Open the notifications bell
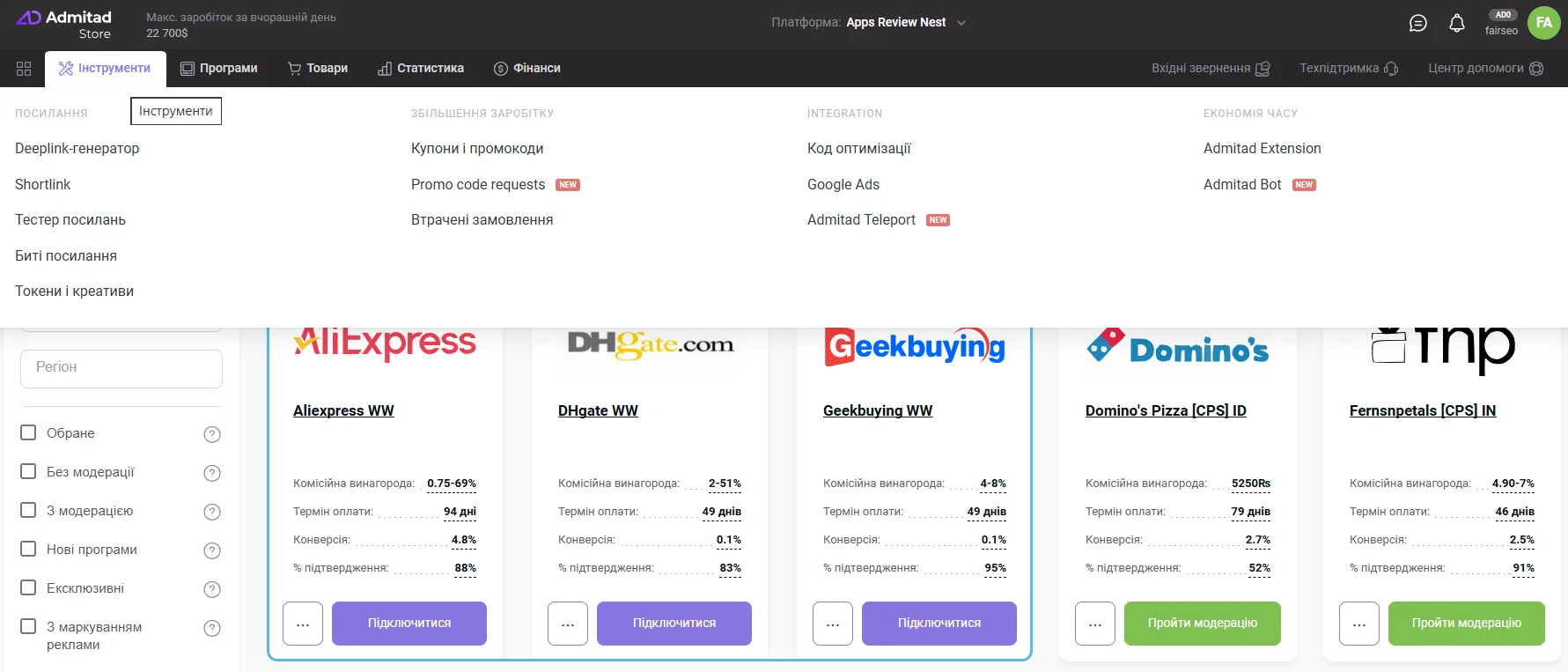 click(x=1457, y=24)
